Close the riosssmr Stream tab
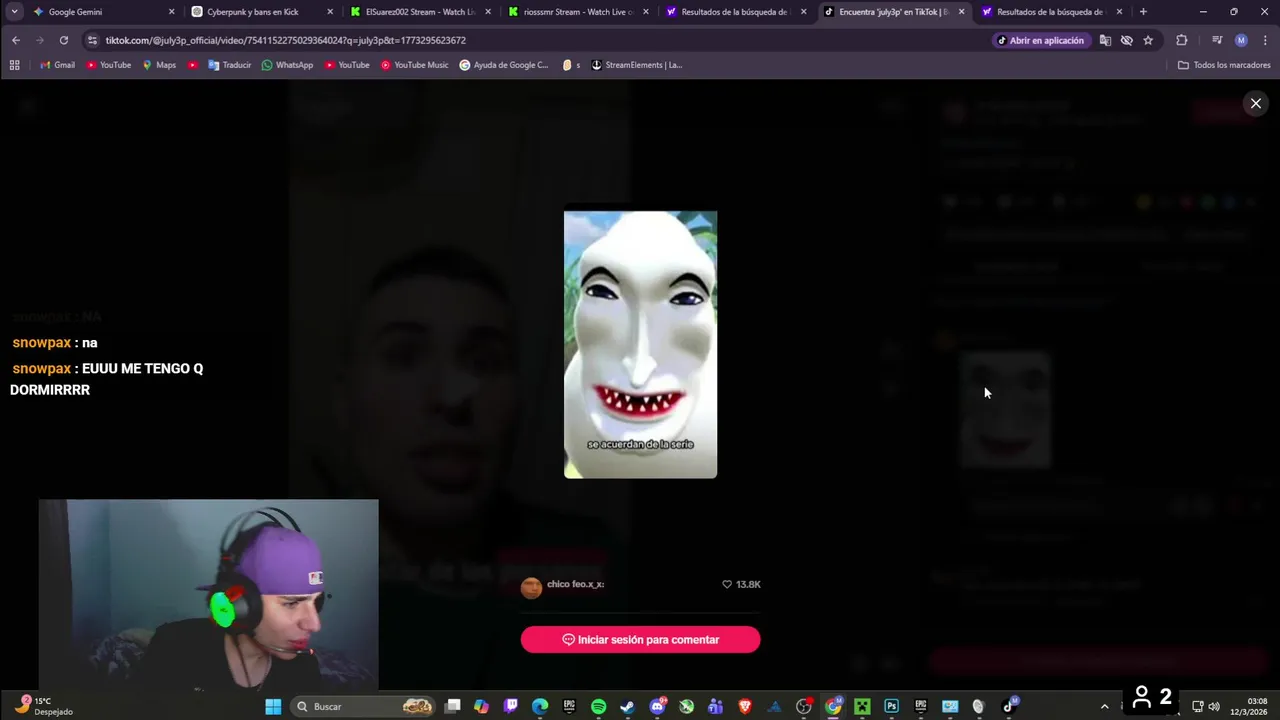Viewport: 1280px width, 720px height. pyautogui.click(x=645, y=12)
